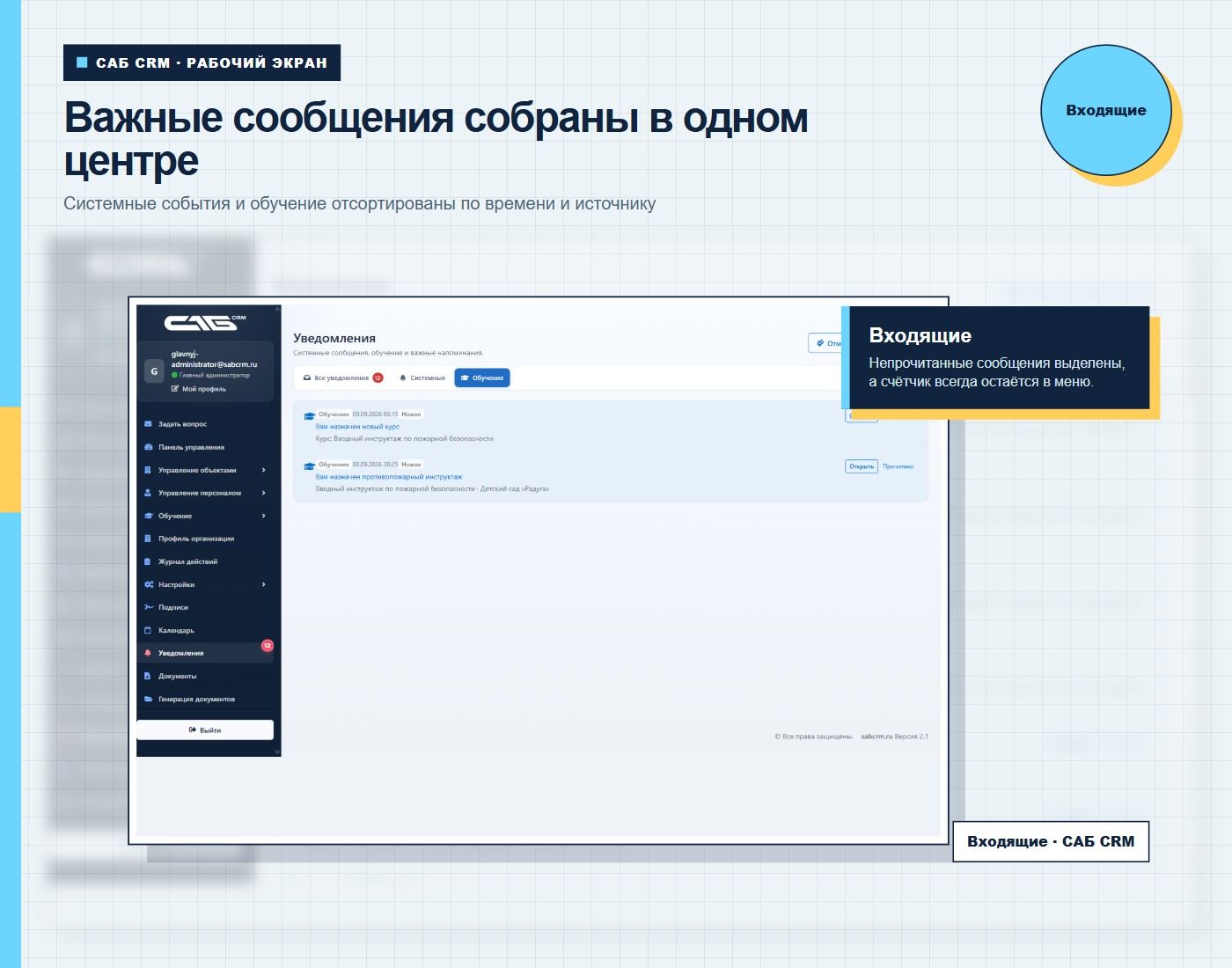This screenshot has height=968, width=1232.
Task: Open the Вам назначен новый курс link
Action: tap(357, 427)
